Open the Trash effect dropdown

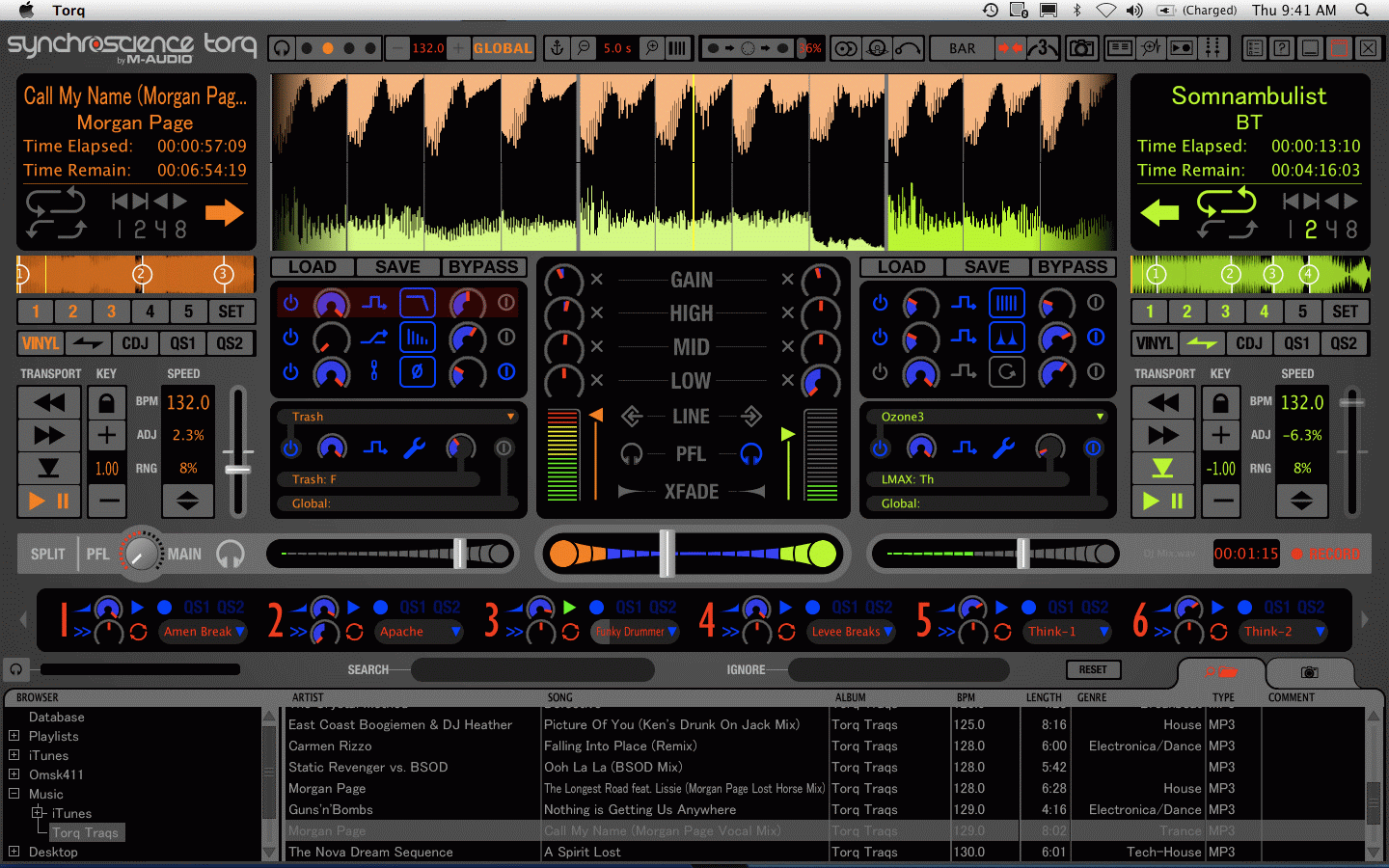tap(510, 417)
